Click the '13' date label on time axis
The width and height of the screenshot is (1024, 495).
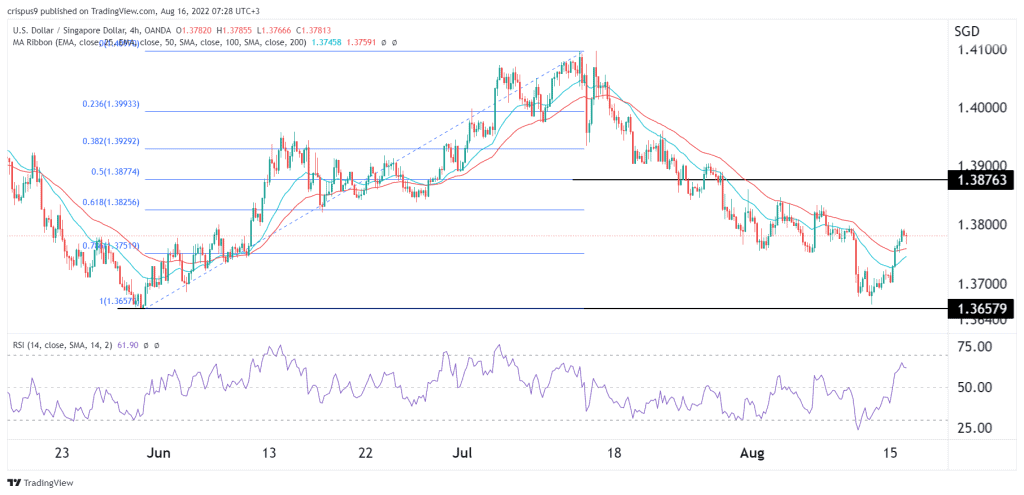point(269,452)
